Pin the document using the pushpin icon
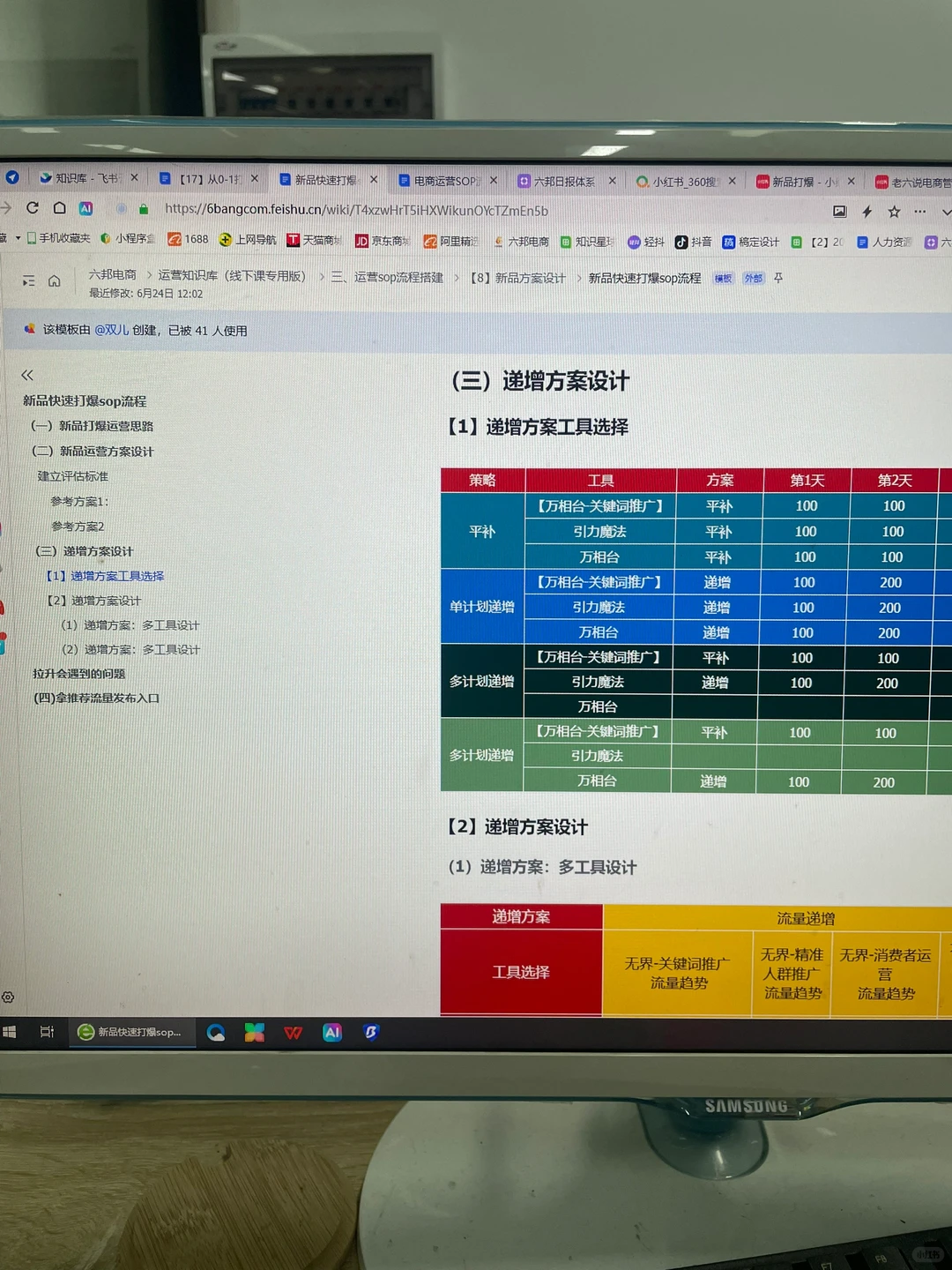The width and height of the screenshot is (952, 1270). 777,278
